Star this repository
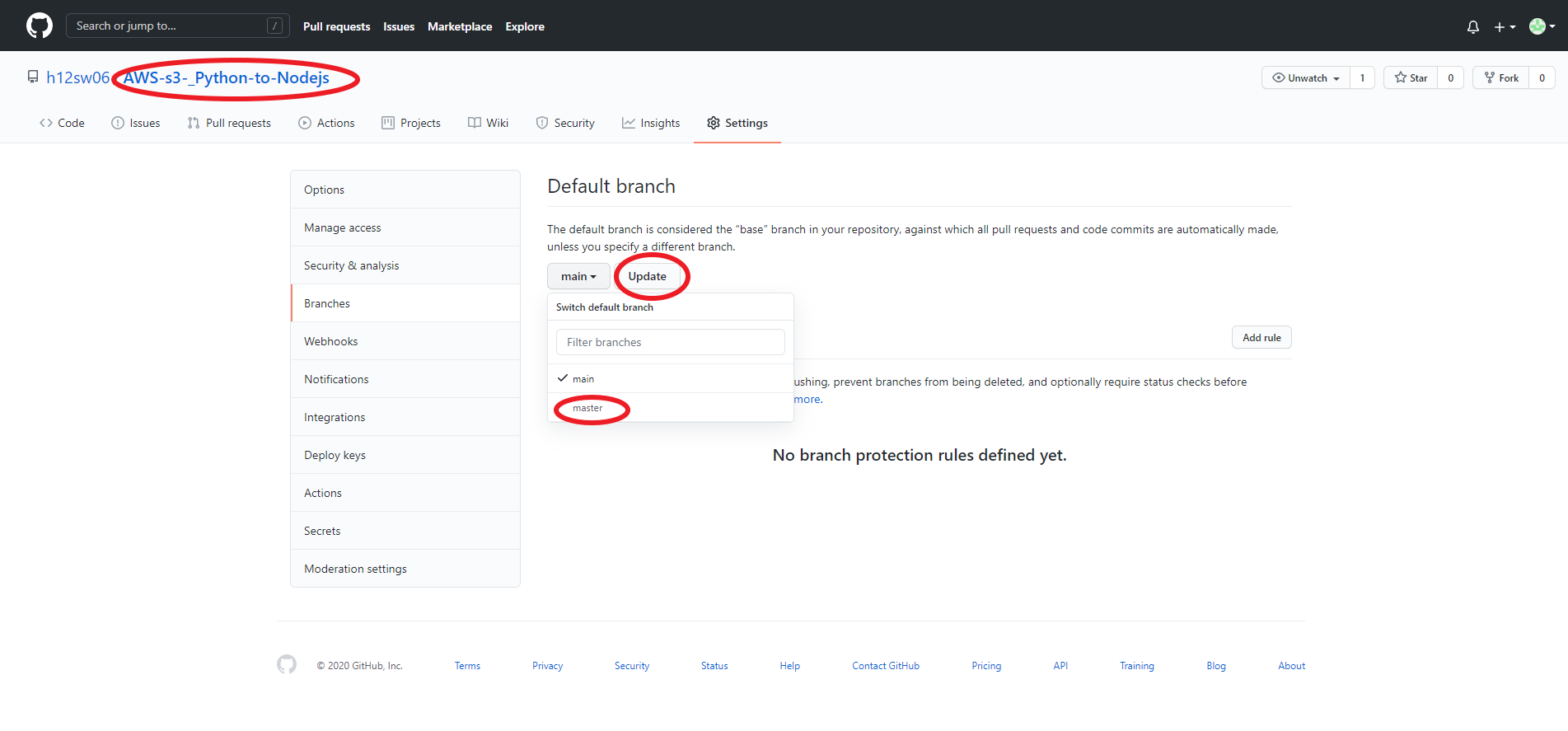The width and height of the screenshot is (1568, 731). pos(1411,77)
